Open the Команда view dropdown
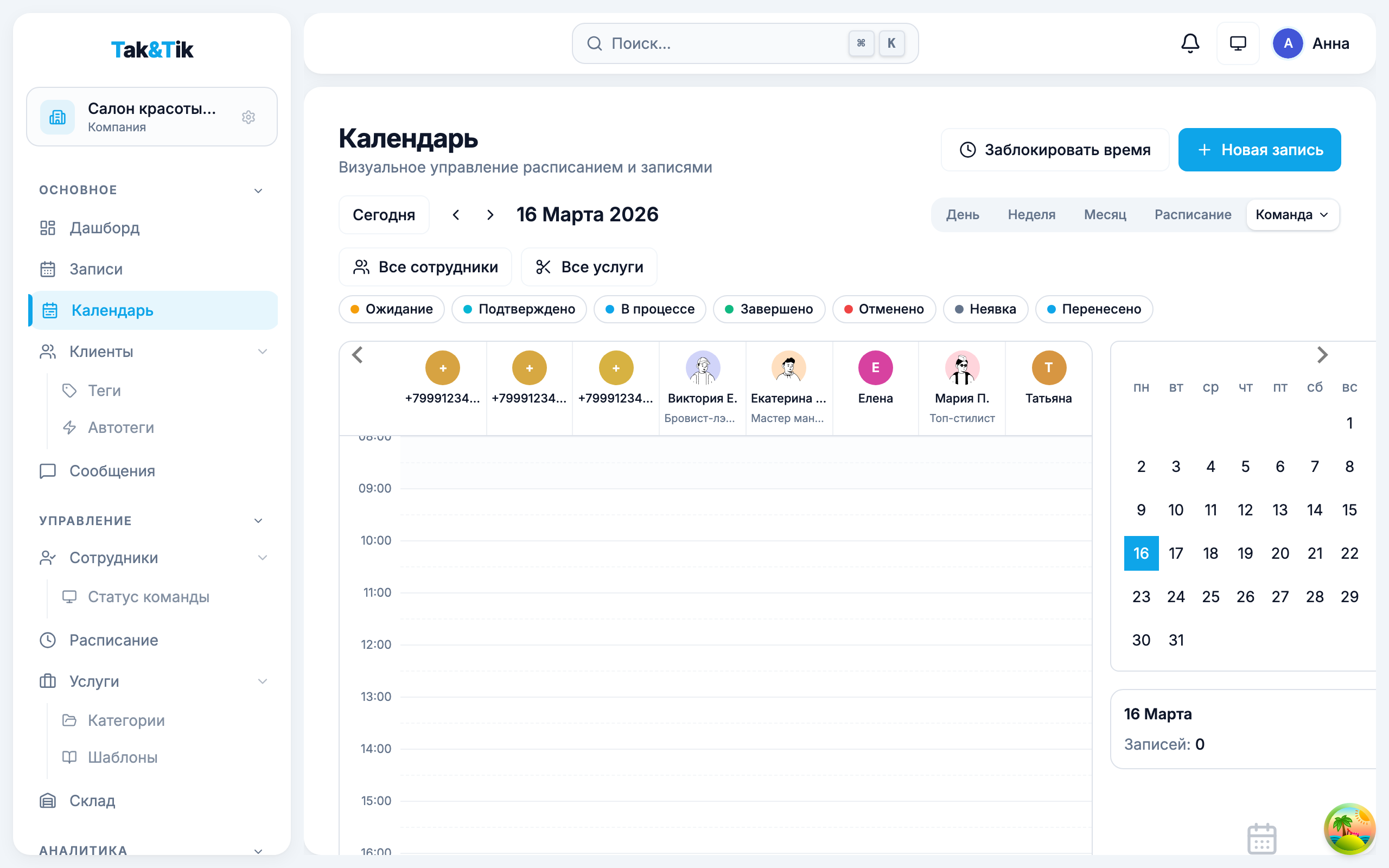1389x868 pixels. 1292,215
